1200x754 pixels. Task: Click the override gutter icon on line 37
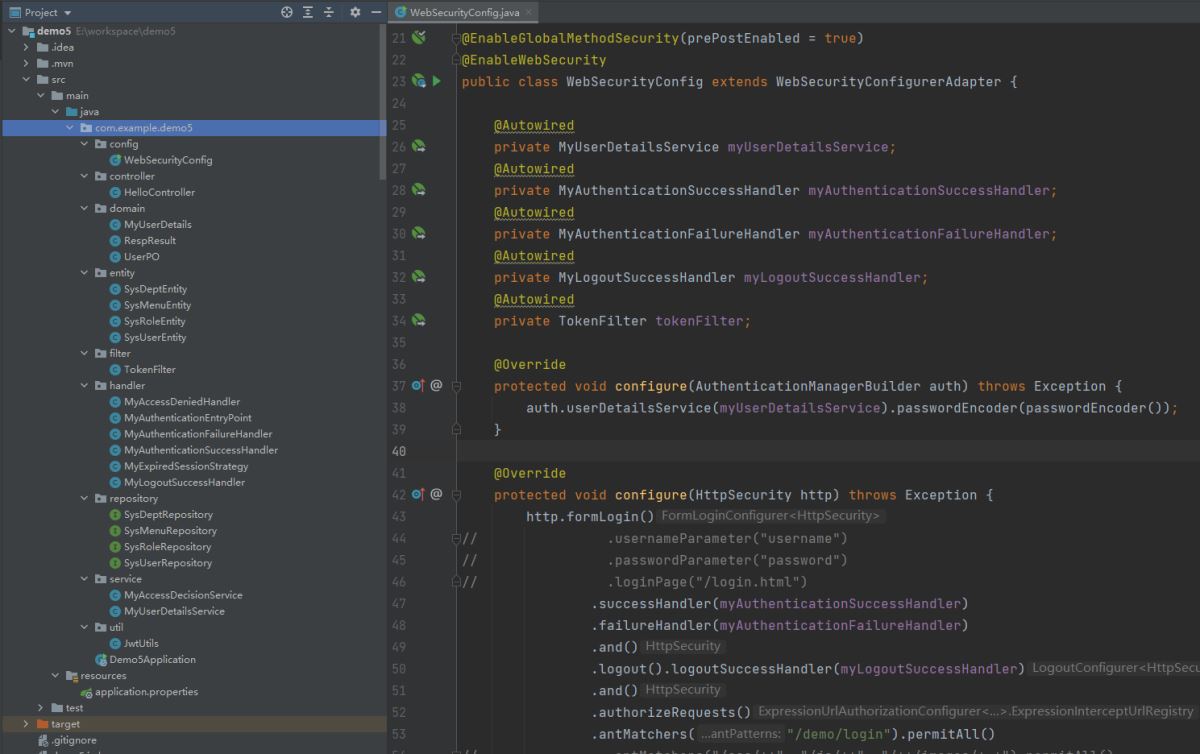coord(419,386)
